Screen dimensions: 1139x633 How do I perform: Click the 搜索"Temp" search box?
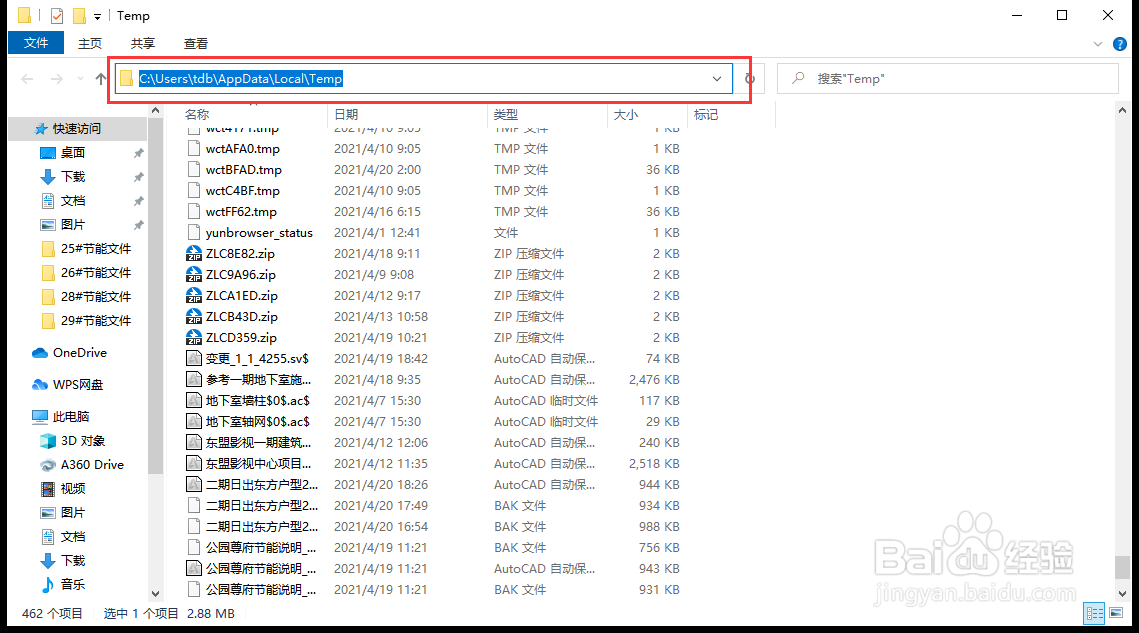[x=948, y=78]
